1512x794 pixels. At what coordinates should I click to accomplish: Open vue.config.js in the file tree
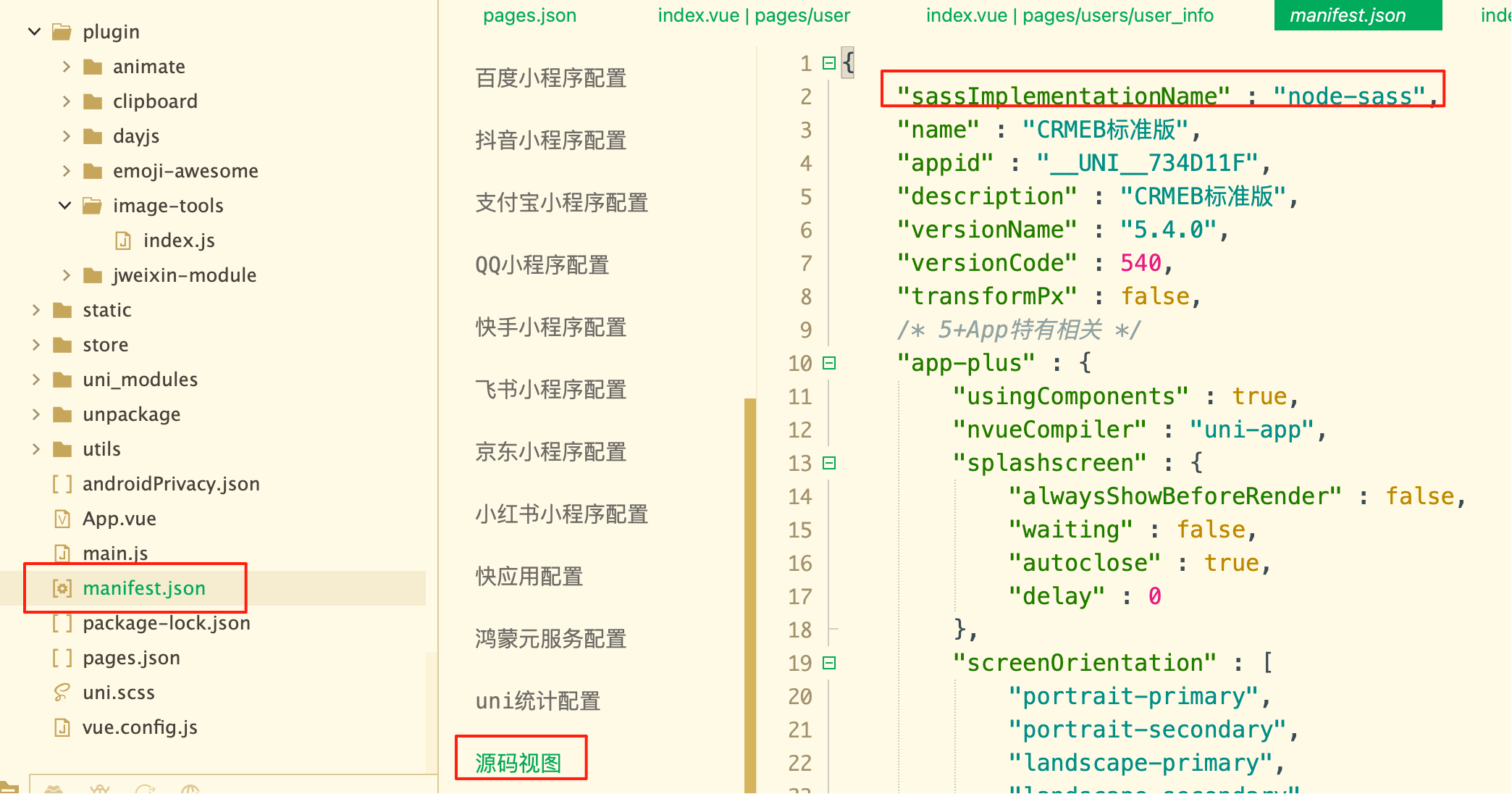click(x=140, y=727)
